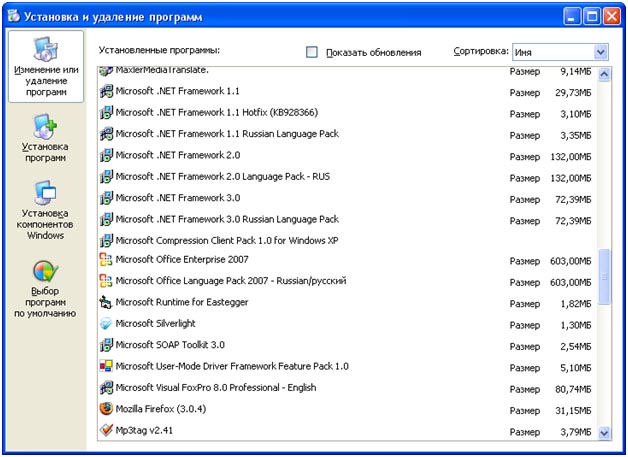Open the Сортировка dropdown showing Имя
Screen dimensions: 628x457
tap(560, 52)
